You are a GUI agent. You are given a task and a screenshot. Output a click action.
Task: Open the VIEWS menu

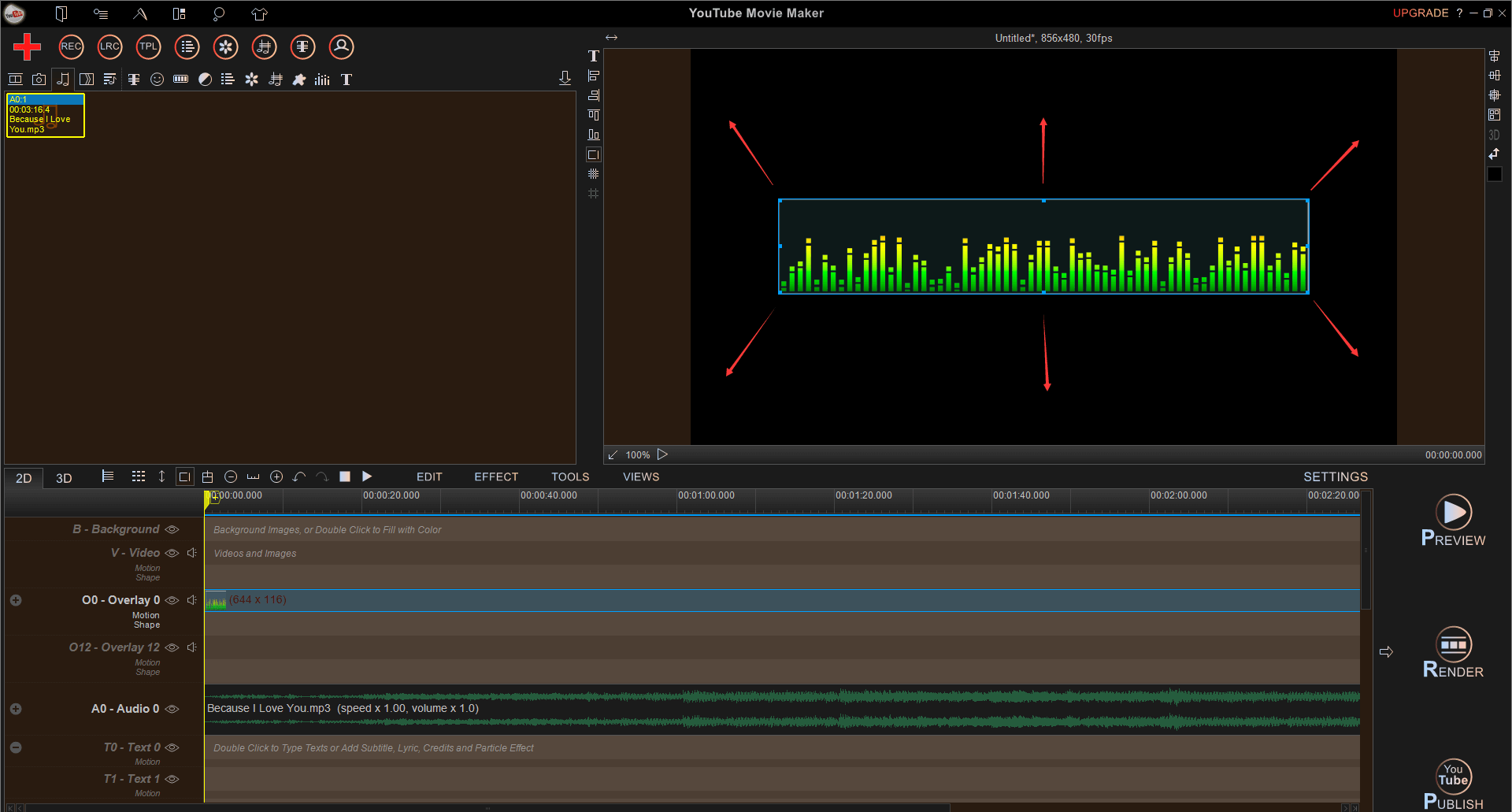(x=641, y=476)
